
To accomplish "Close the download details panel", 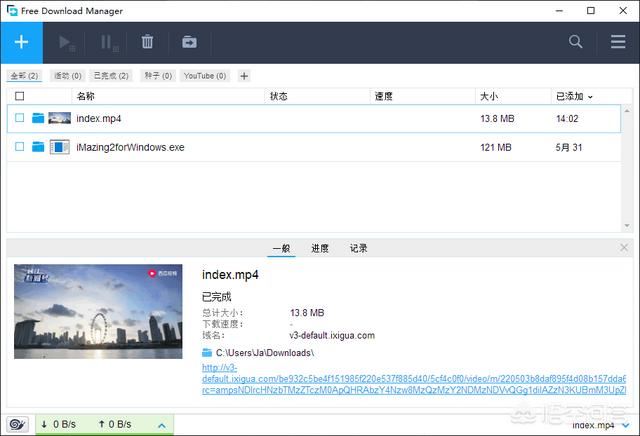I will (x=624, y=247).
